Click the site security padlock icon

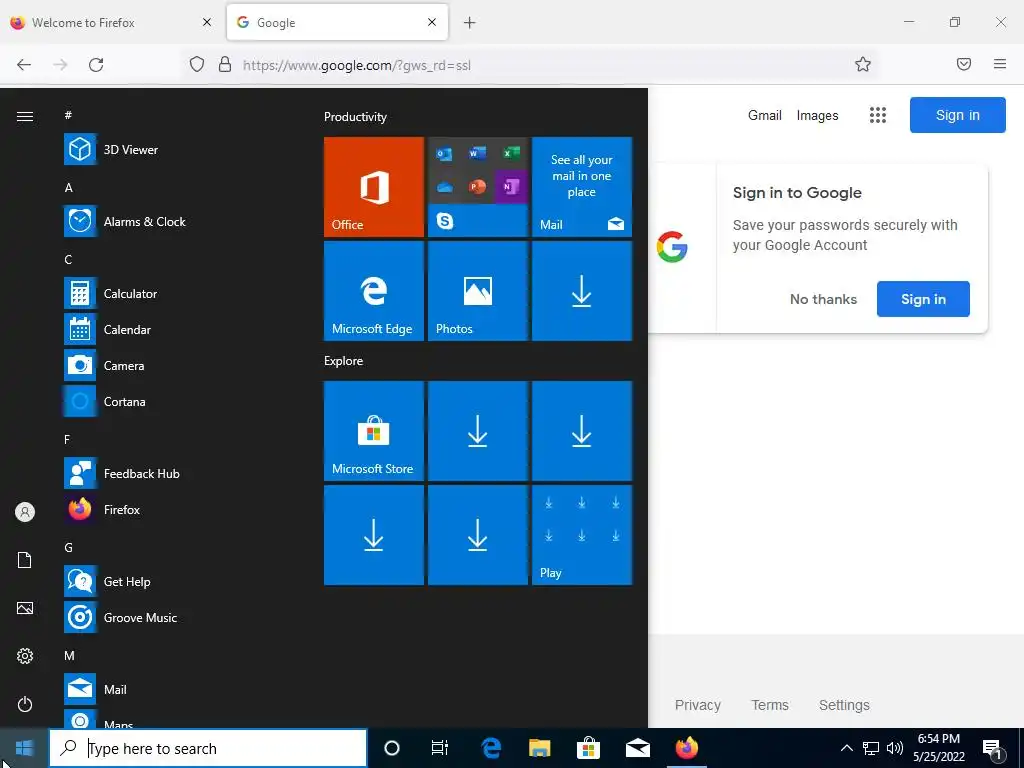click(x=225, y=64)
